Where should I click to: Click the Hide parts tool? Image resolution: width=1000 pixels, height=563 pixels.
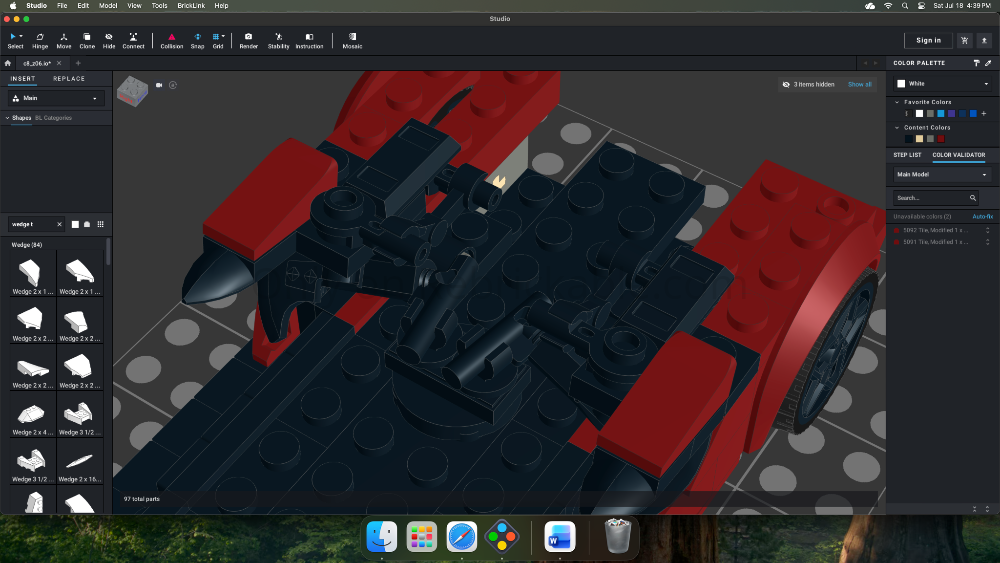click(x=109, y=41)
